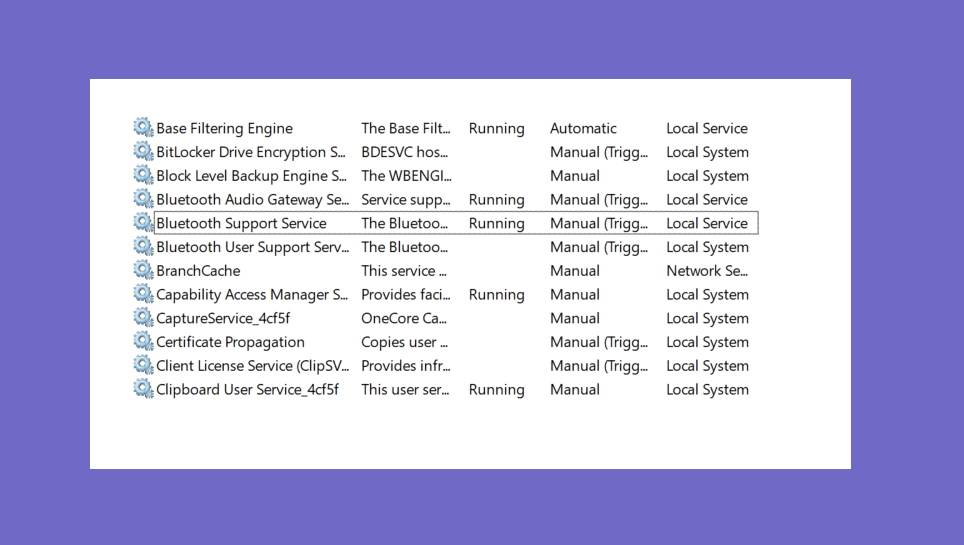Click the Automatic startup type cell
Viewport: 964px width, 545px height.
(583, 129)
